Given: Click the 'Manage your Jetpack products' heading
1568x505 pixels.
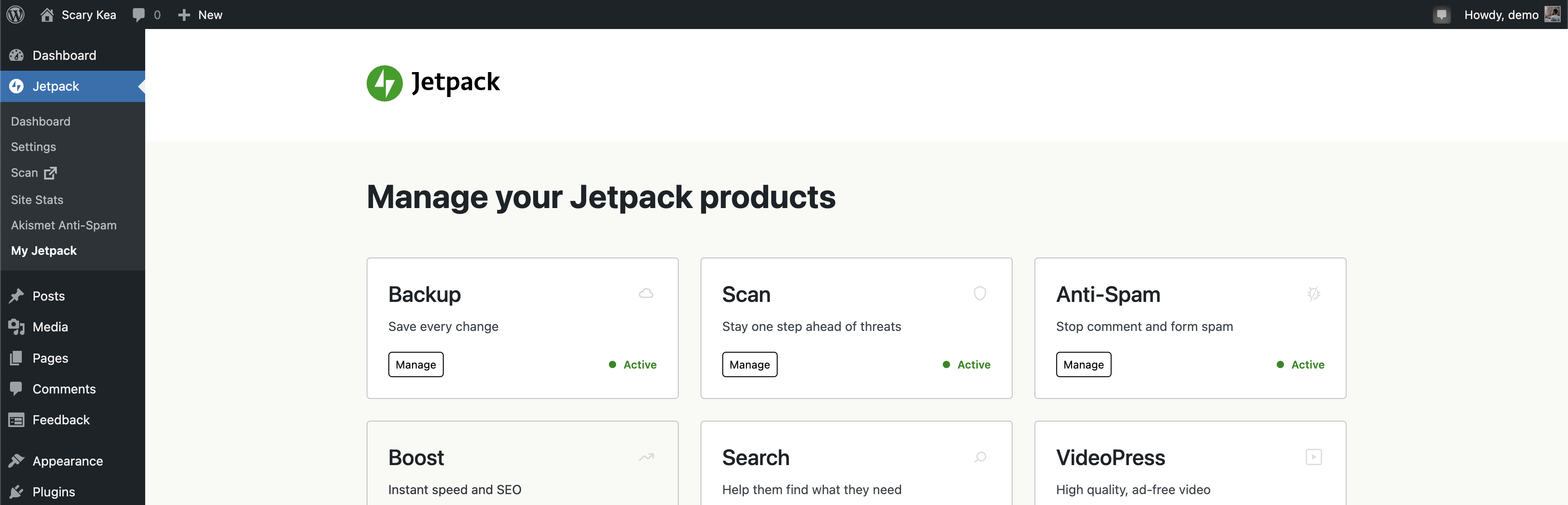Looking at the screenshot, I should click(x=601, y=197).
